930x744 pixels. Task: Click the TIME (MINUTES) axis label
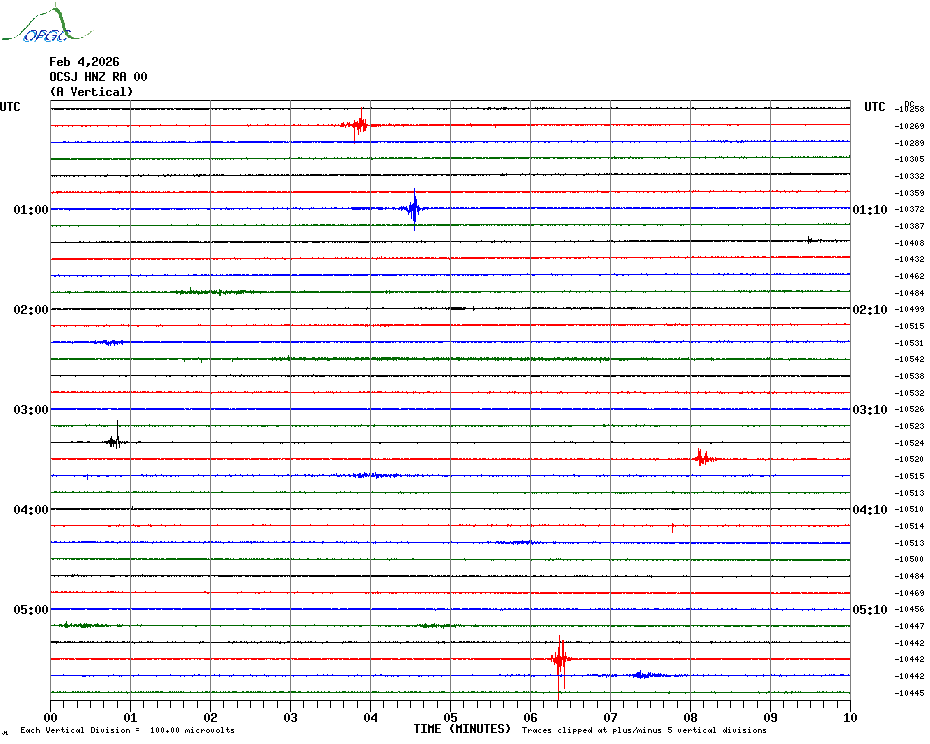[x=462, y=729]
